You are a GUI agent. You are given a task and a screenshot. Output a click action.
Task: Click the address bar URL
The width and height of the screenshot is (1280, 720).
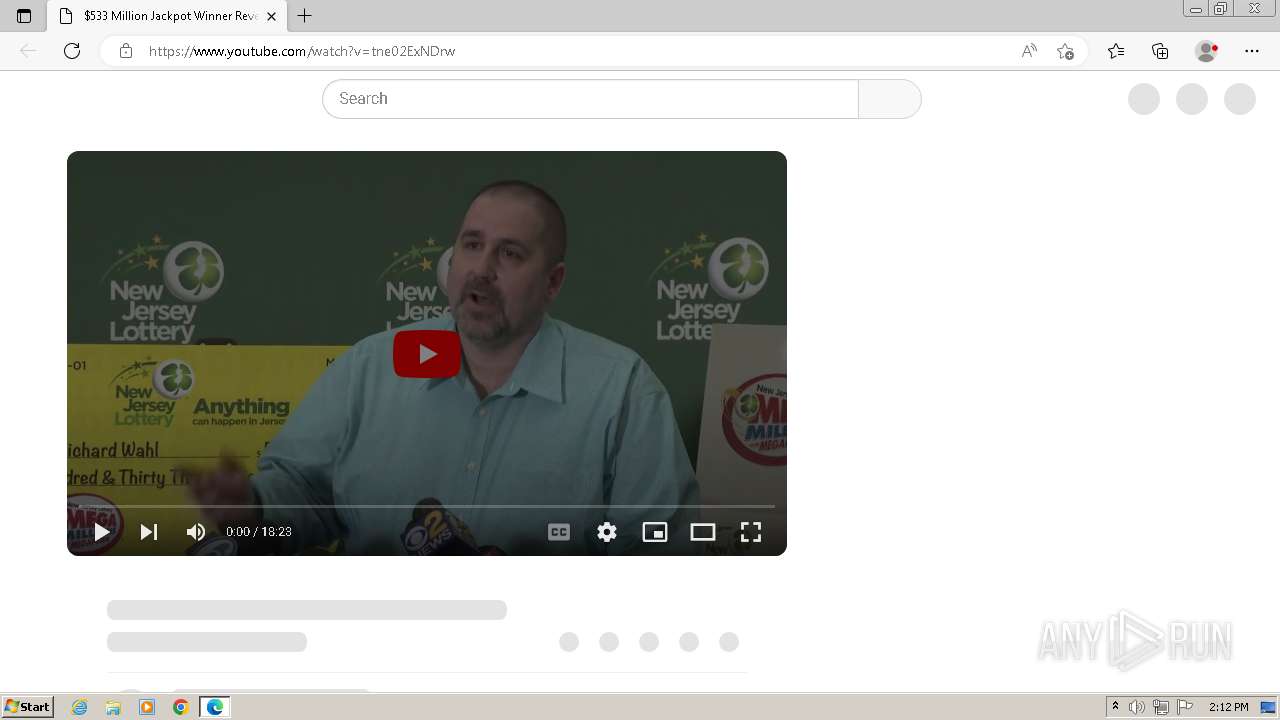pyautogui.click(x=302, y=51)
